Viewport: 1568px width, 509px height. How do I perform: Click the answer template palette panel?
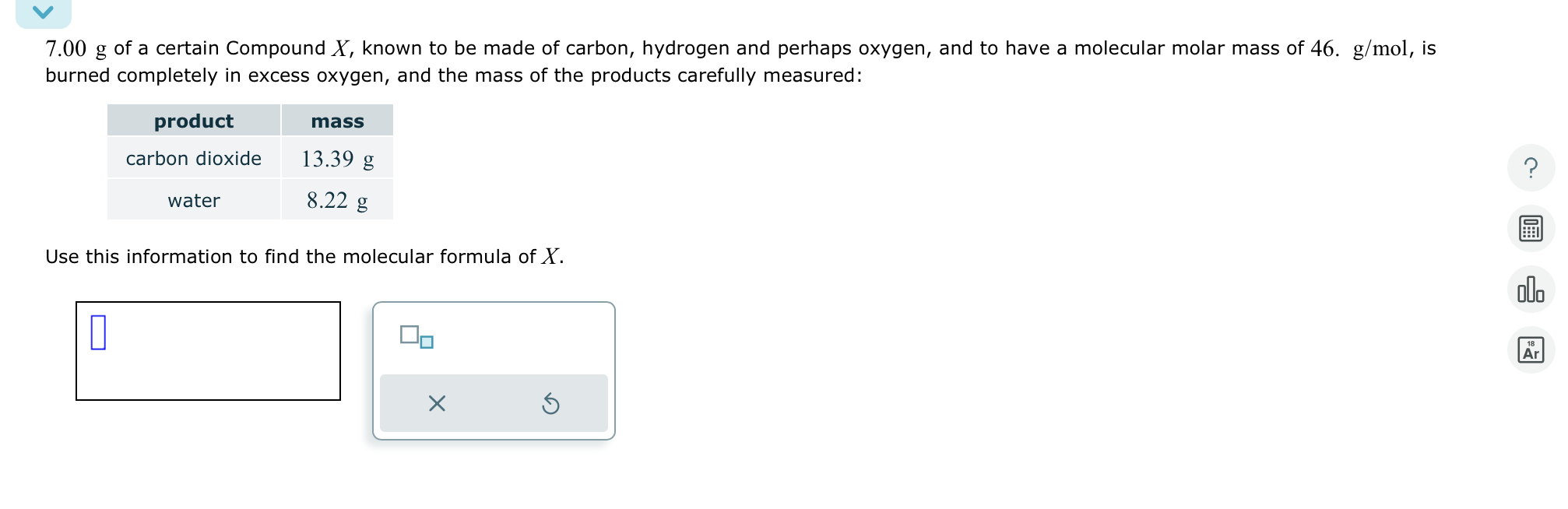pyautogui.click(x=494, y=370)
